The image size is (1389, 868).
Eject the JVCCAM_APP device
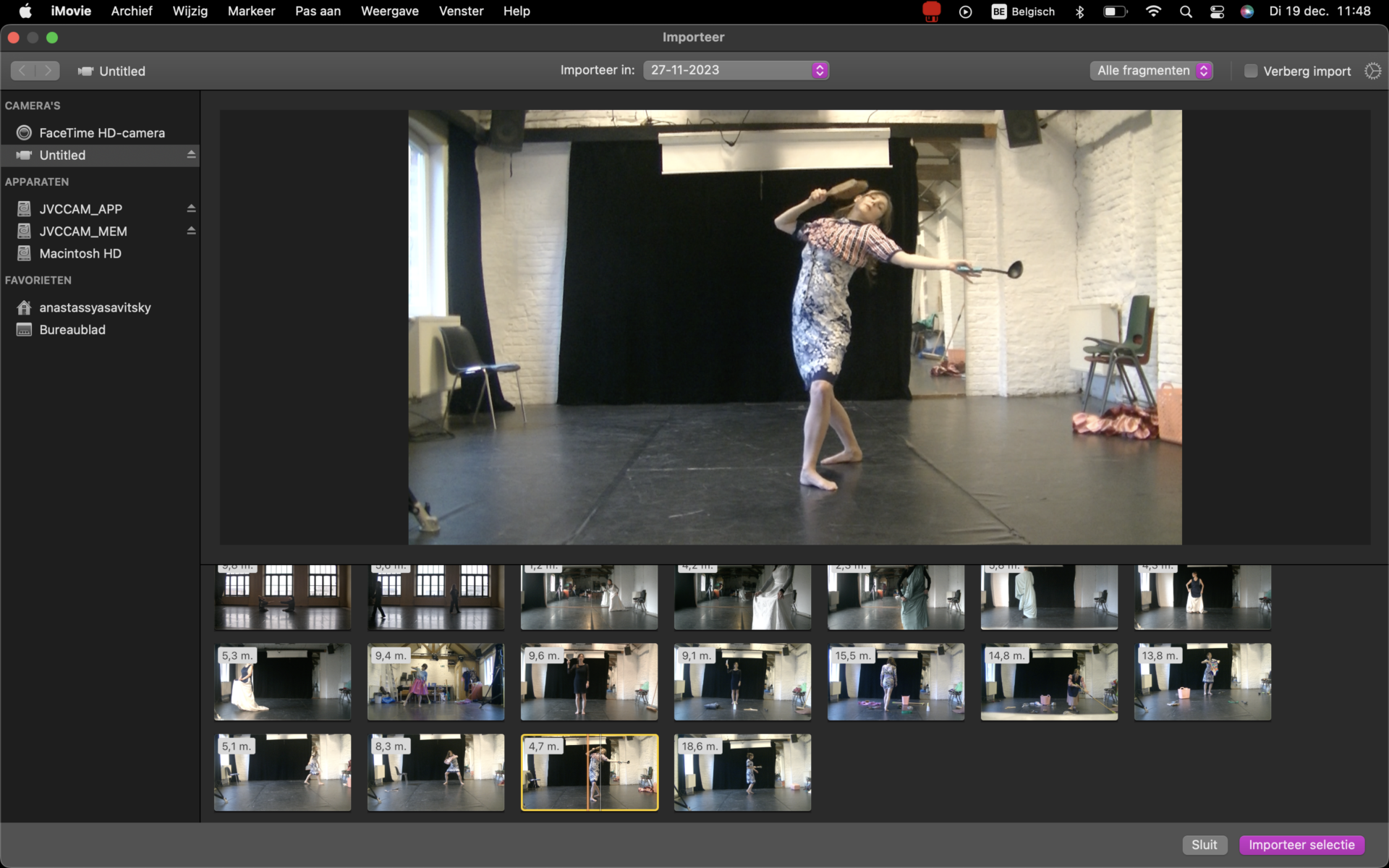[191, 208]
